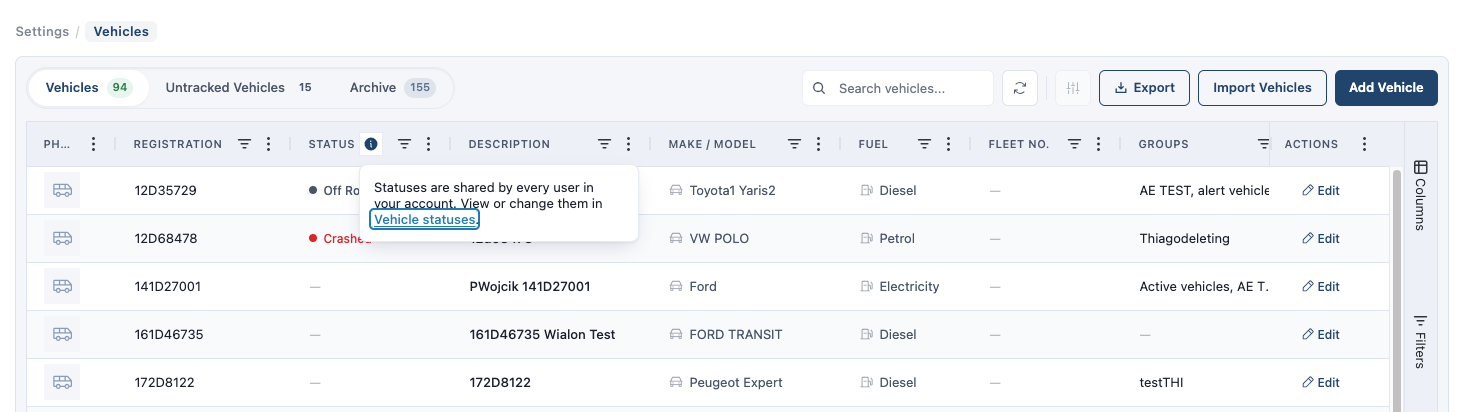Viewport: 1471px width, 412px height.
Task: Click Toyota1 Yaris2 make cell
Action: pos(722,190)
